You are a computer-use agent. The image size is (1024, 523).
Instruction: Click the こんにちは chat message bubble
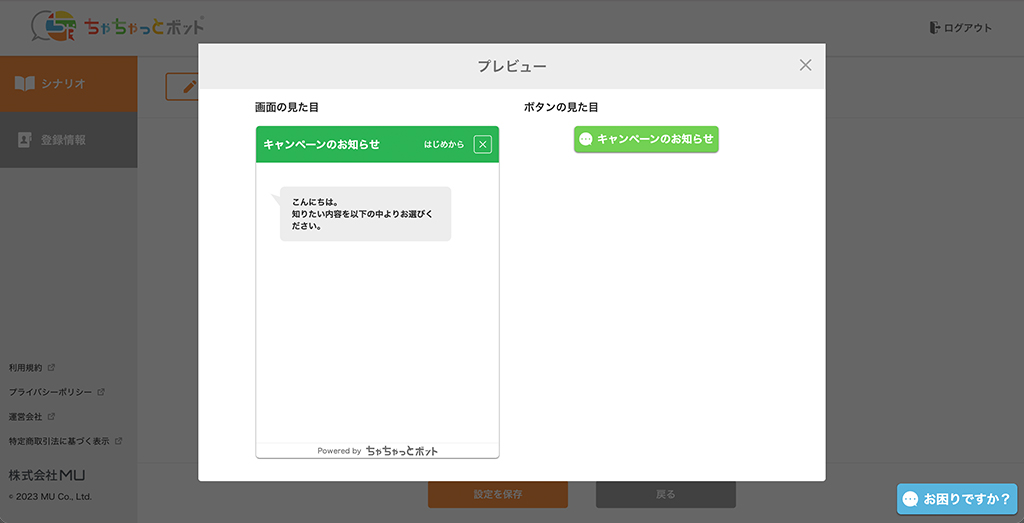point(365,214)
